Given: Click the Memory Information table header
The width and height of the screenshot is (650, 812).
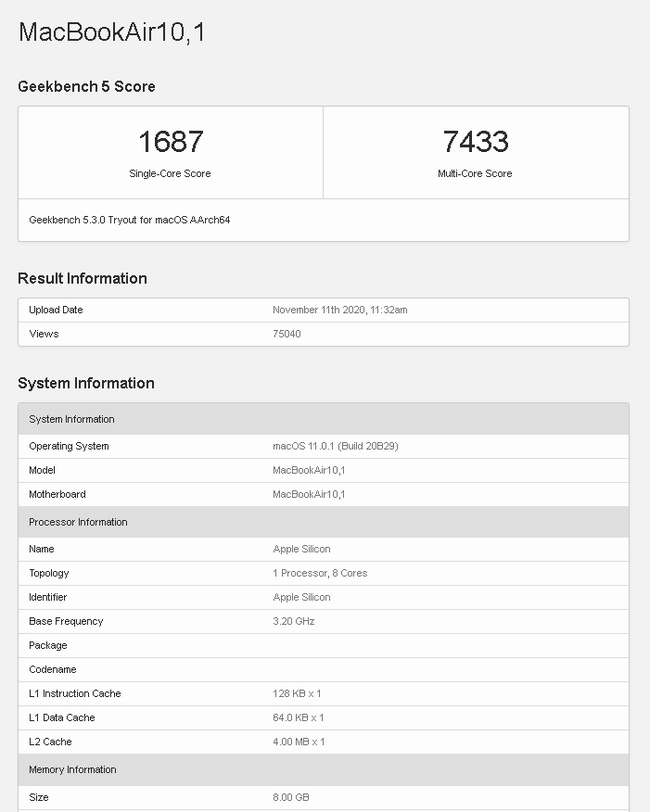Looking at the screenshot, I should (x=324, y=770).
